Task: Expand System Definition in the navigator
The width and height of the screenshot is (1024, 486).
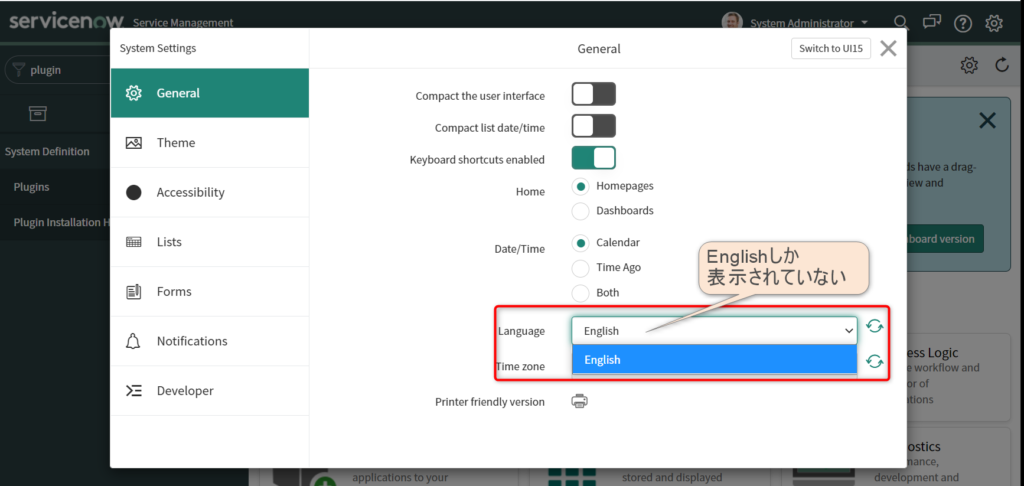Action: point(47,152)
